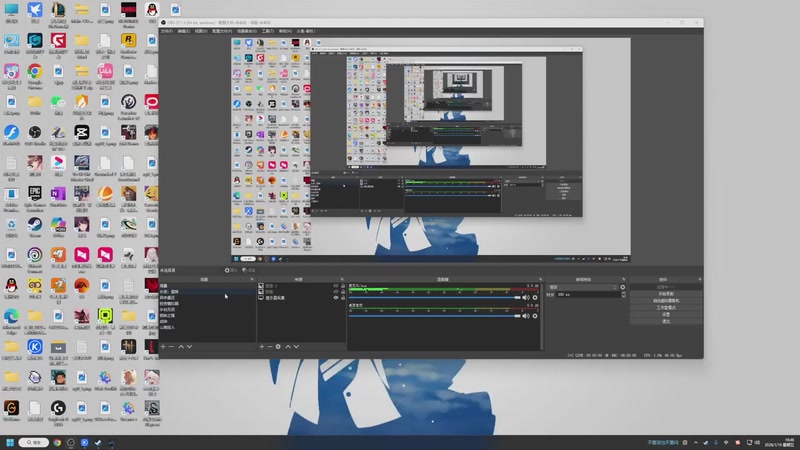Open the Help menu in OBS
This screenshot has height=450, width=800.
click(285, 31)
